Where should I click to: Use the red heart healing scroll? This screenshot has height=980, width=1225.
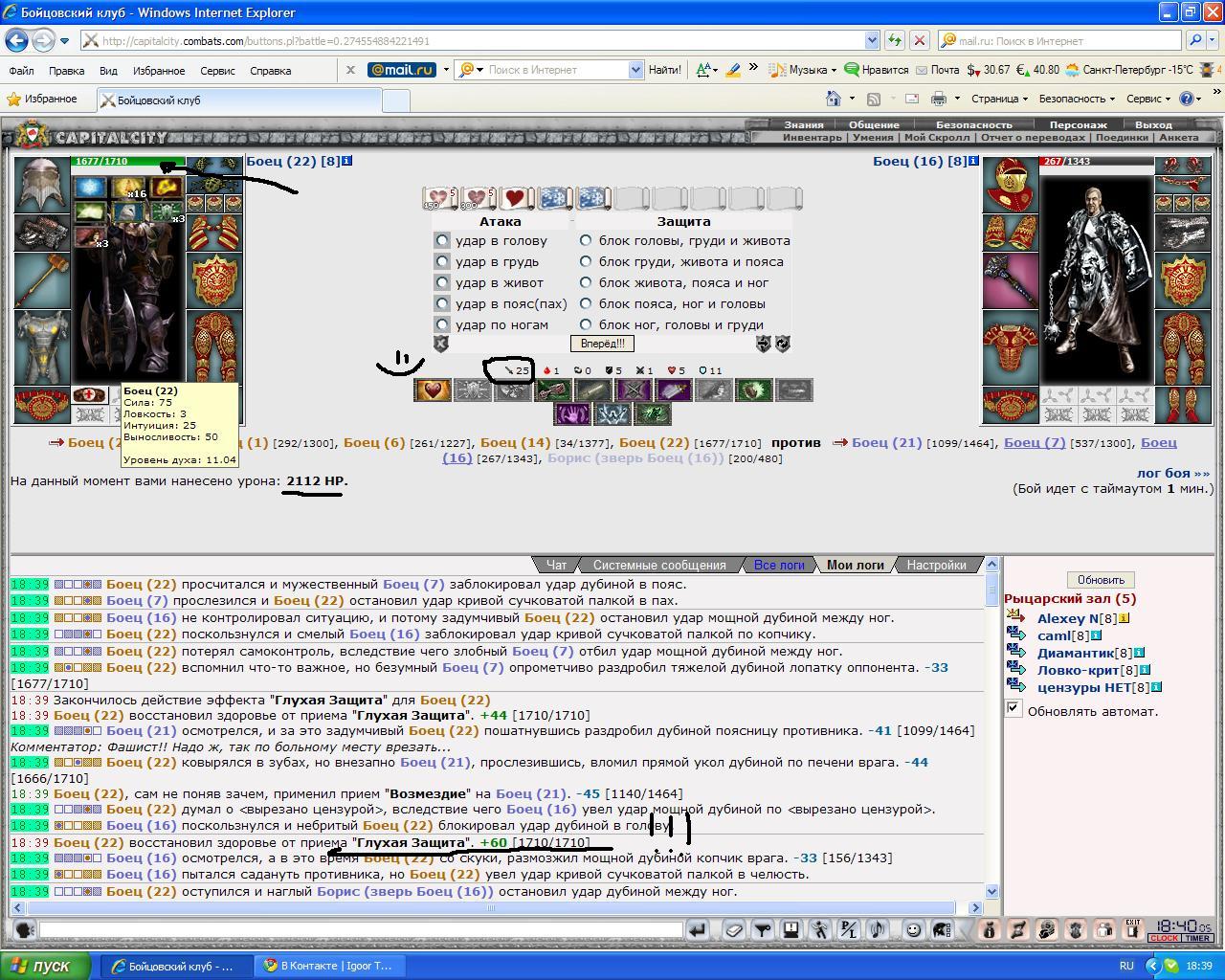[515, 198]
